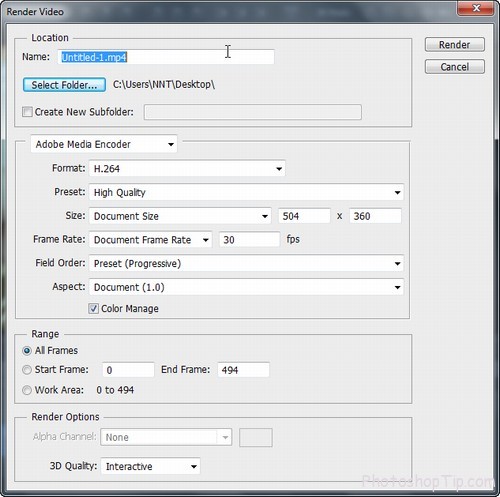500x497 pixels.
Task: Uncheck the Color Manage checkbox
Action: [x=93, y=309]
